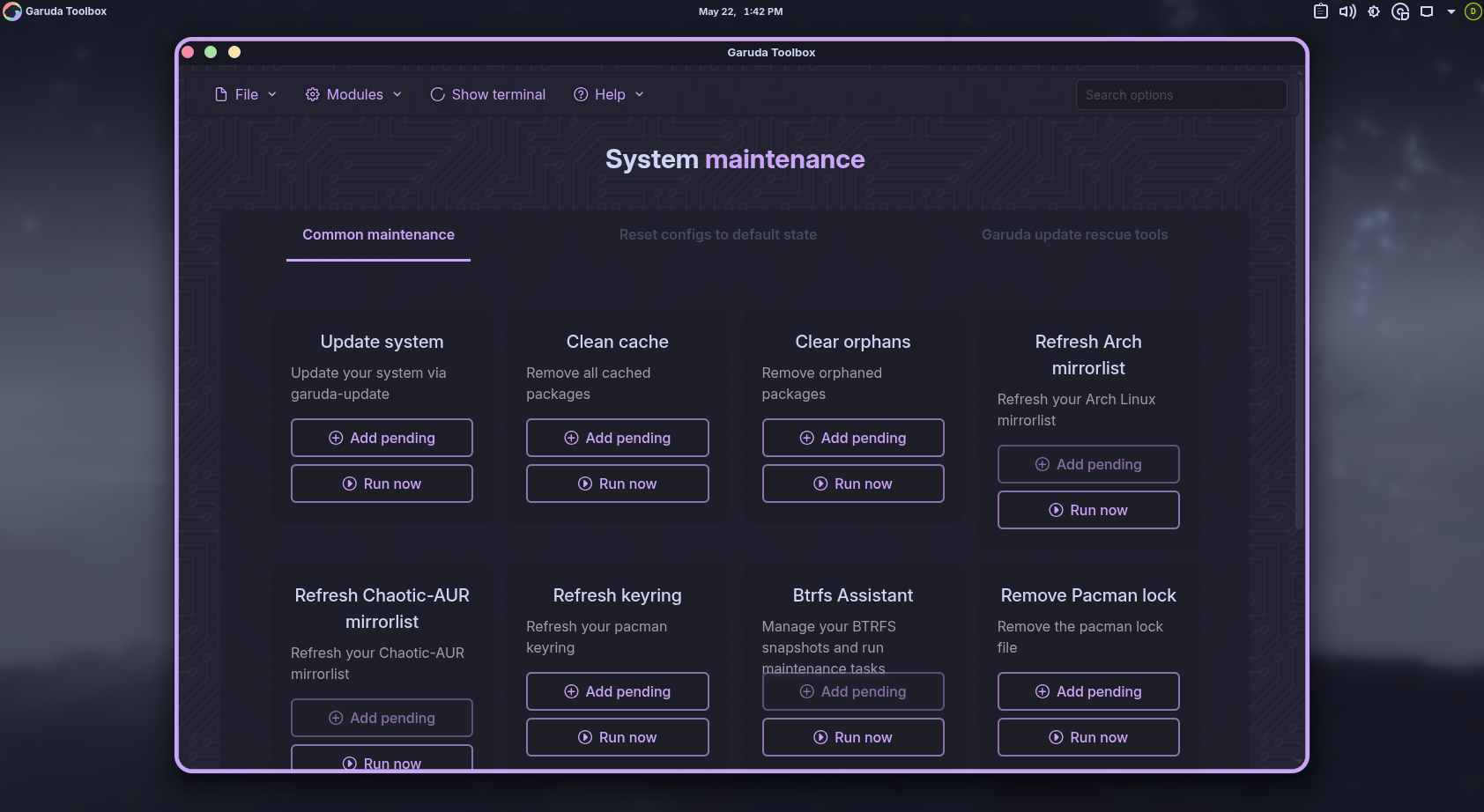1484x812 pixels.
Task: Open the user avatar in top bar
Action: 1473,11
